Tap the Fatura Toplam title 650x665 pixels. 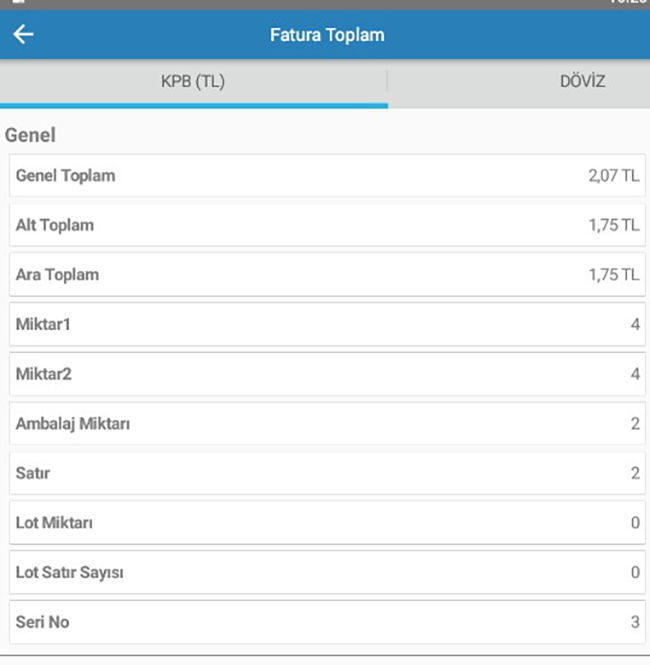[327, 35]
